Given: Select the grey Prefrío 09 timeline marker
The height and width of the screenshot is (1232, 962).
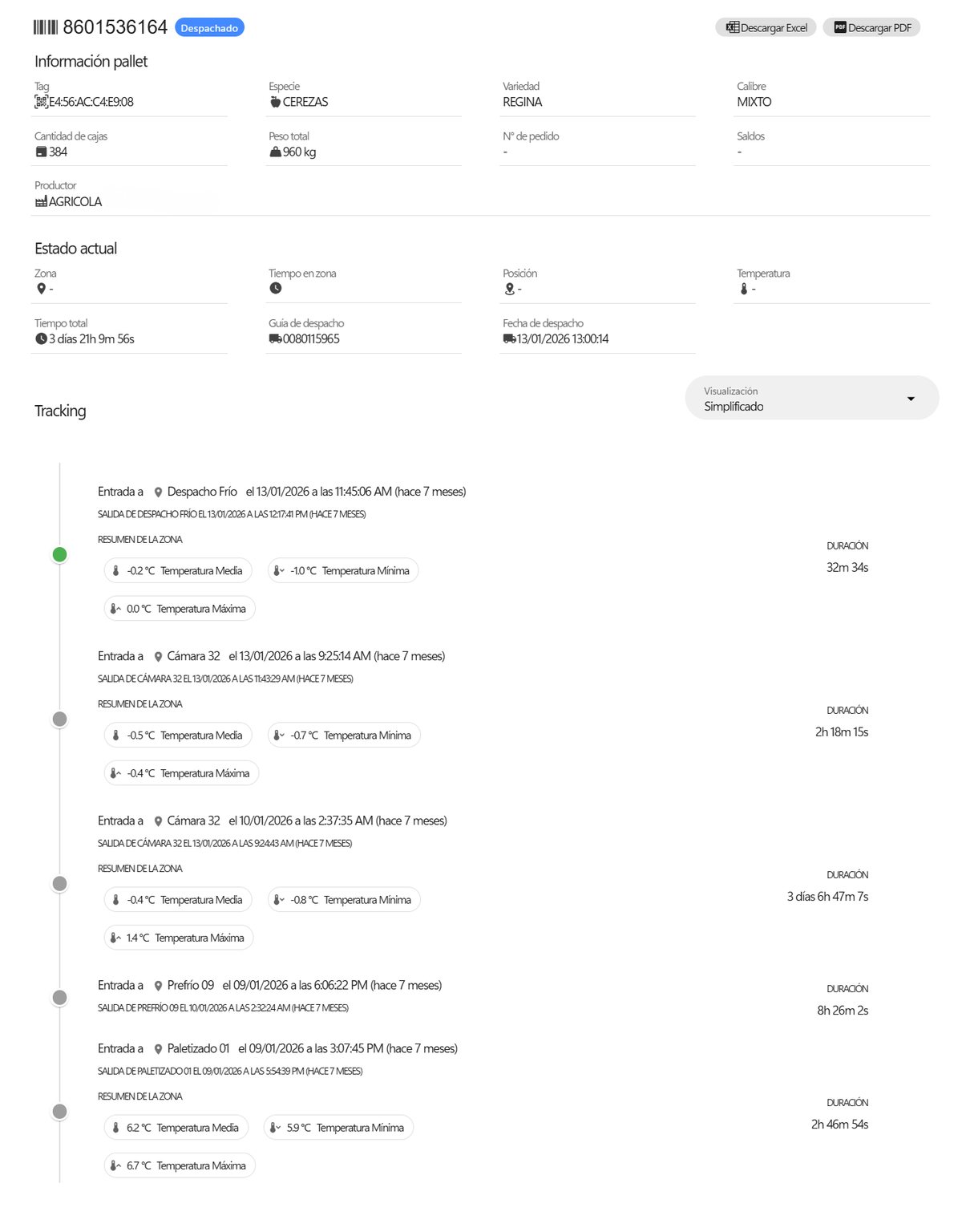Looking at the screenshot, I should (59, 998).
